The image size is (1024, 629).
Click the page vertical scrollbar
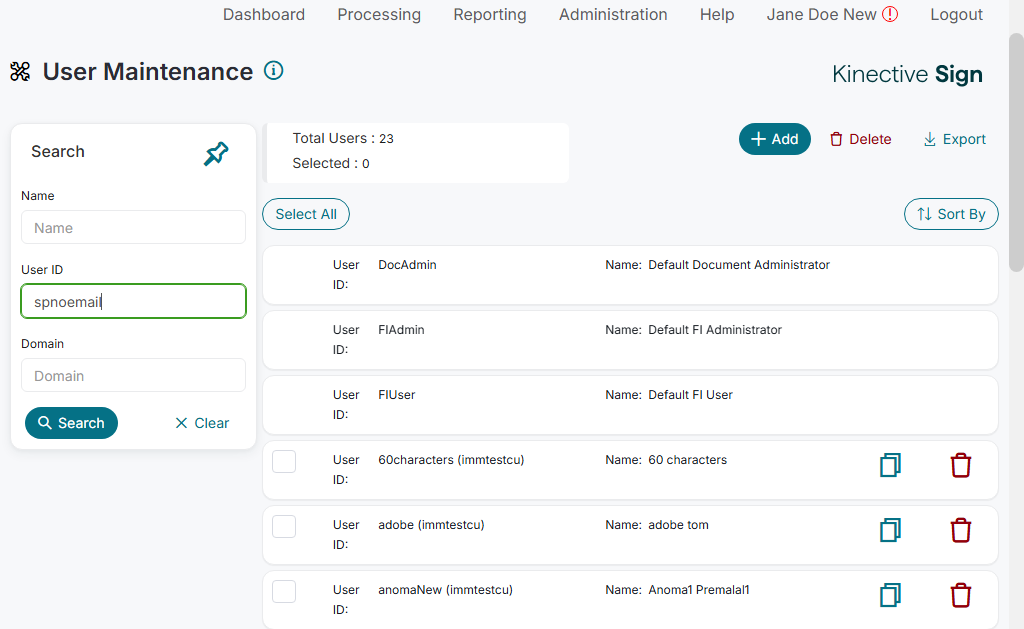click(x=1016, y=150)
